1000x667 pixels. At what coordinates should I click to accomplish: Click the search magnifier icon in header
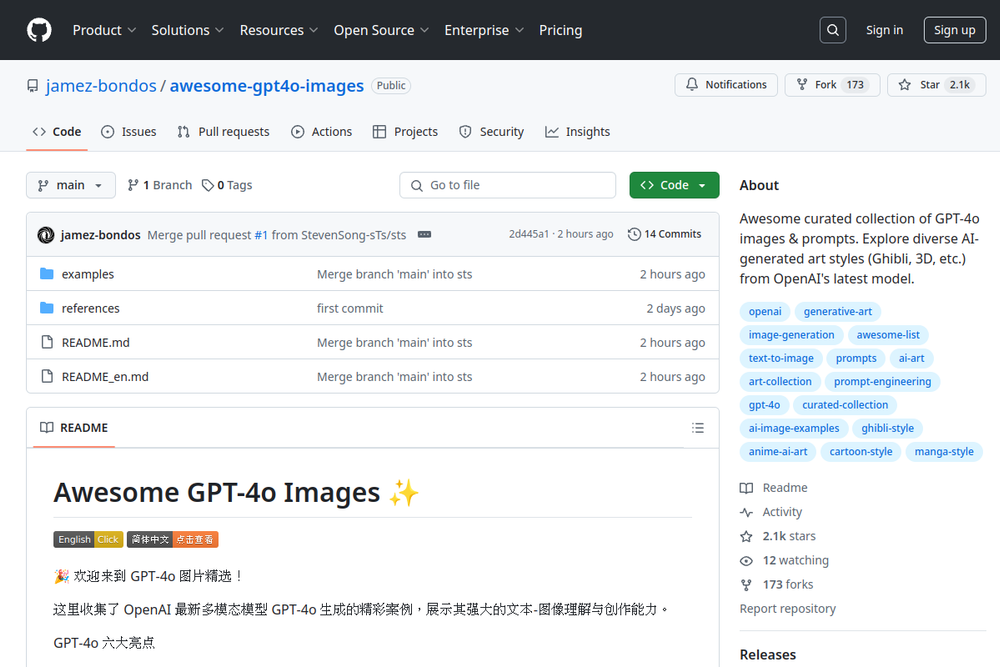tap(833, 30)
